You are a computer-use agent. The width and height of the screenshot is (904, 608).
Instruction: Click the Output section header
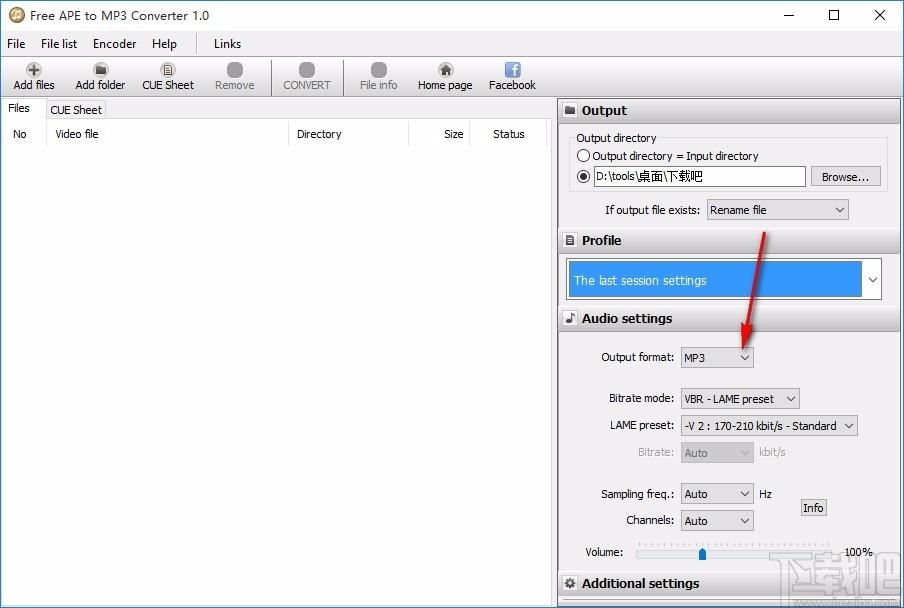point(729,111)
